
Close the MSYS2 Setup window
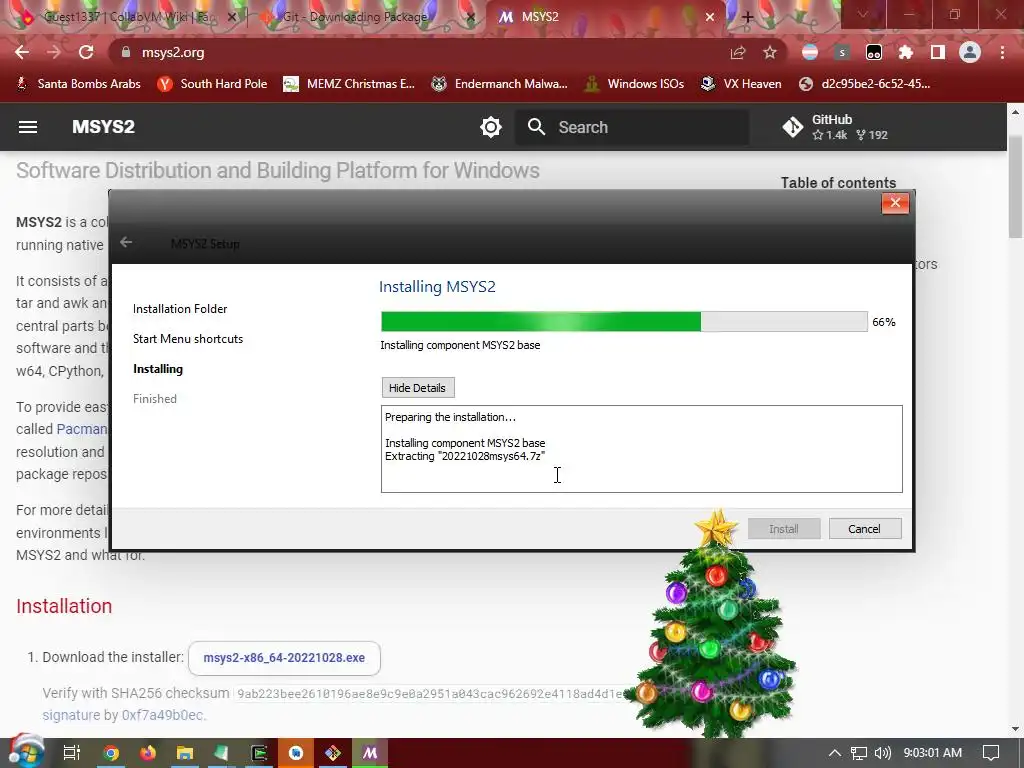[895, 203]
